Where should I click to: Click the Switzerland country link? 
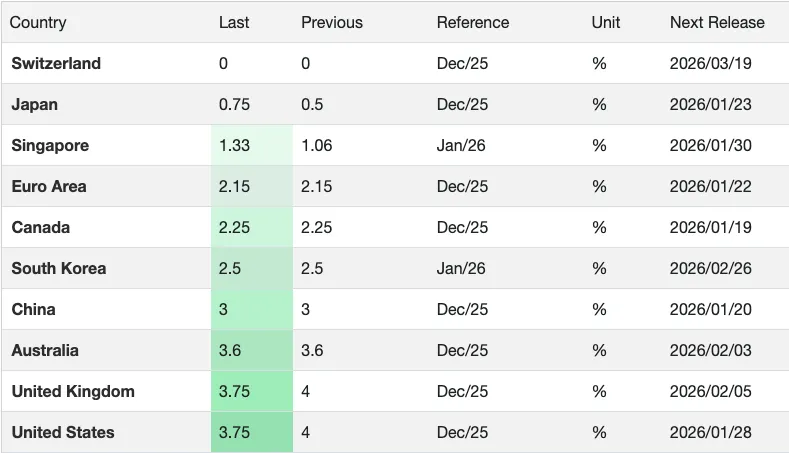click(x=56, y=63)
